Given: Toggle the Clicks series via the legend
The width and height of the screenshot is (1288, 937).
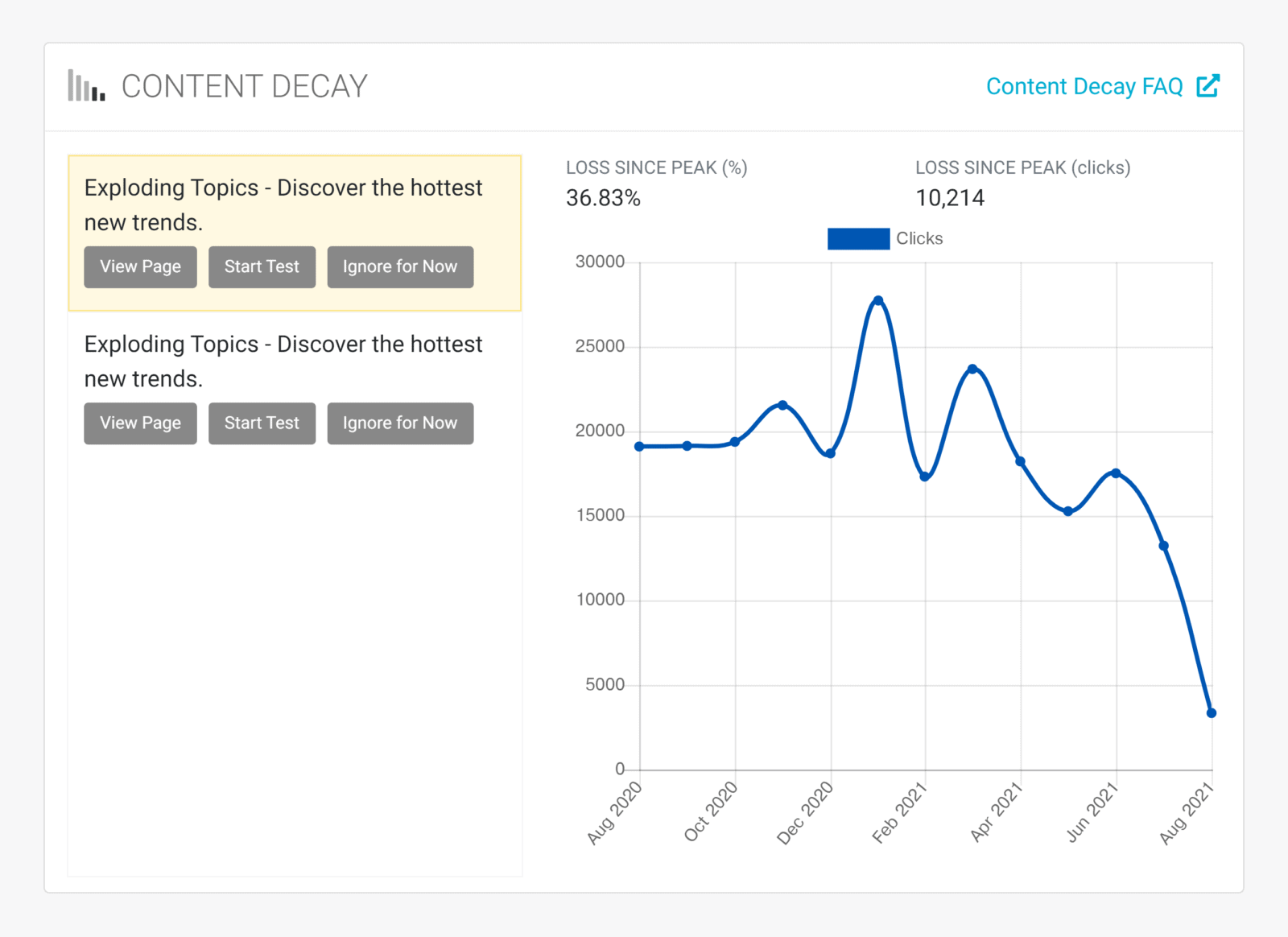Looking at the screenshot, I should [x=857, y=238].
